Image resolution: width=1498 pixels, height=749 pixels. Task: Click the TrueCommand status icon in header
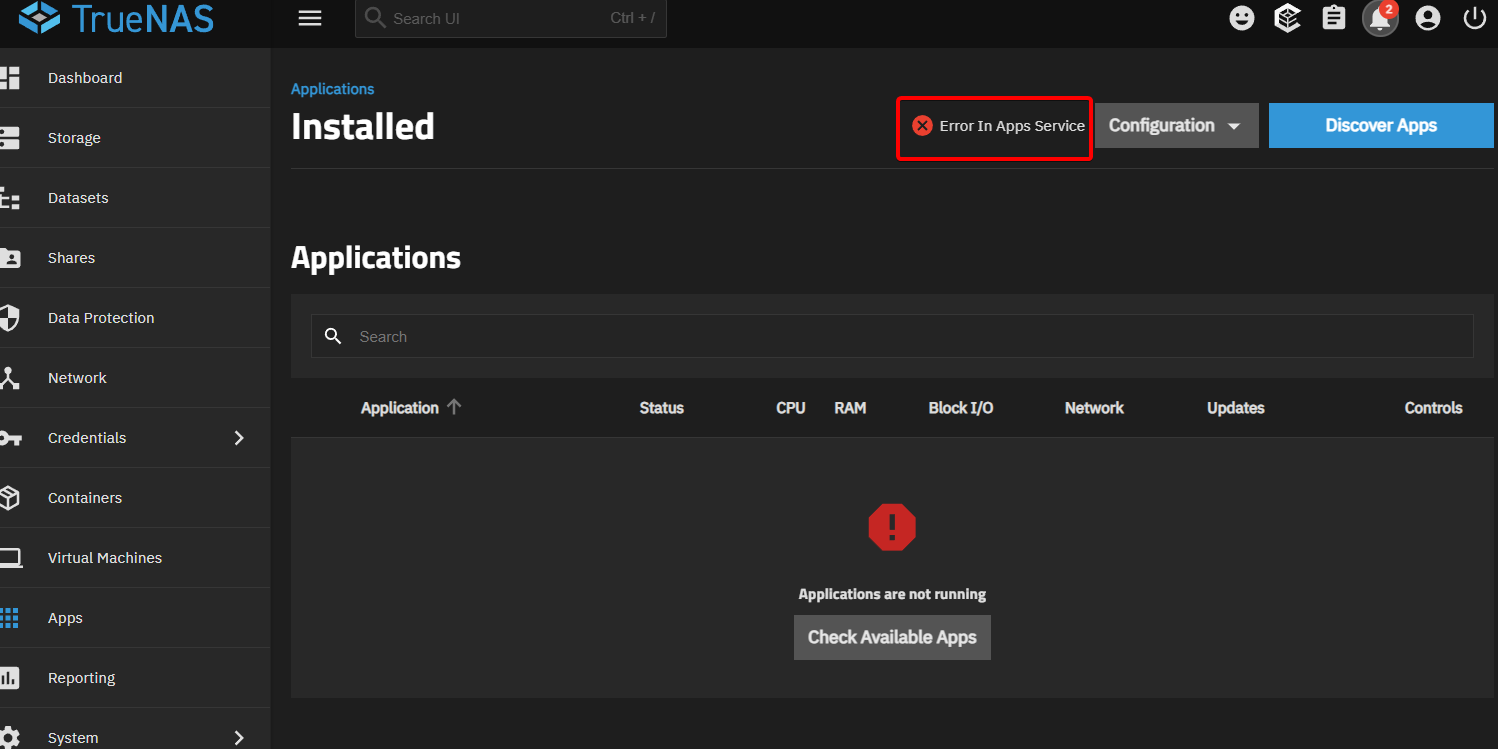tap(1287, 18)
